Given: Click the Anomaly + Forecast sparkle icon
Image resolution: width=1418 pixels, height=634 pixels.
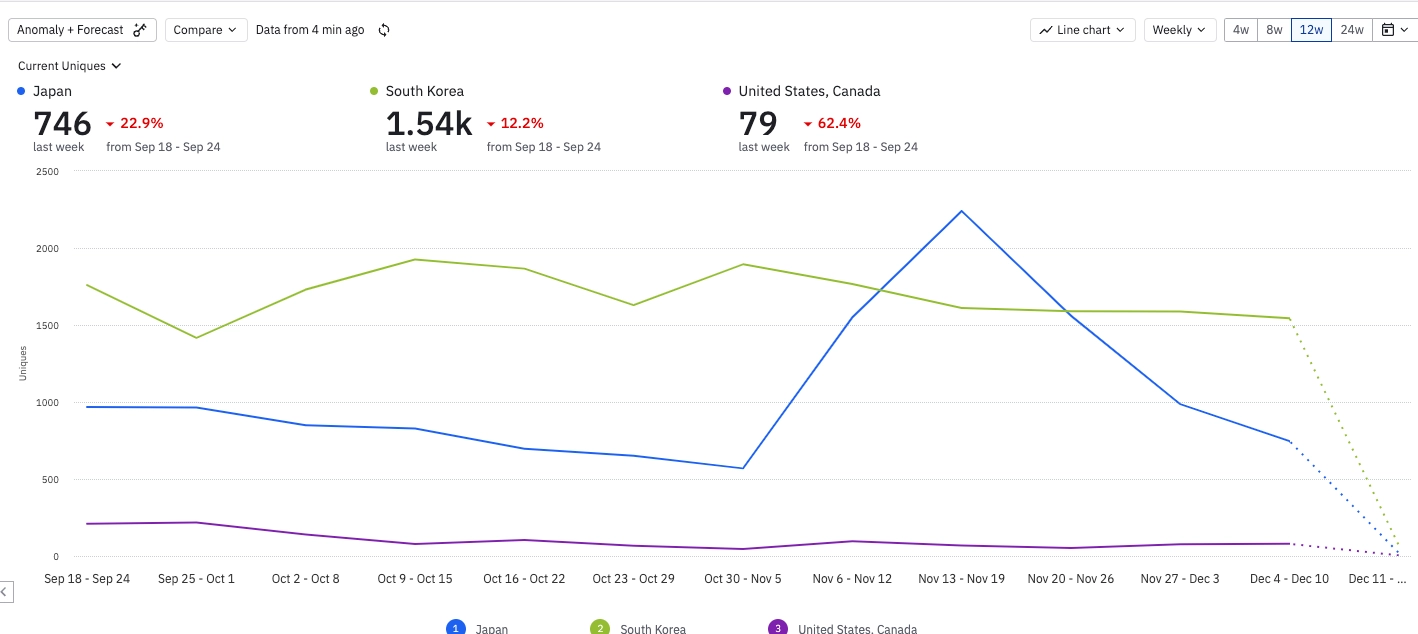Looking at the screenshot, I should pos(140,30).
